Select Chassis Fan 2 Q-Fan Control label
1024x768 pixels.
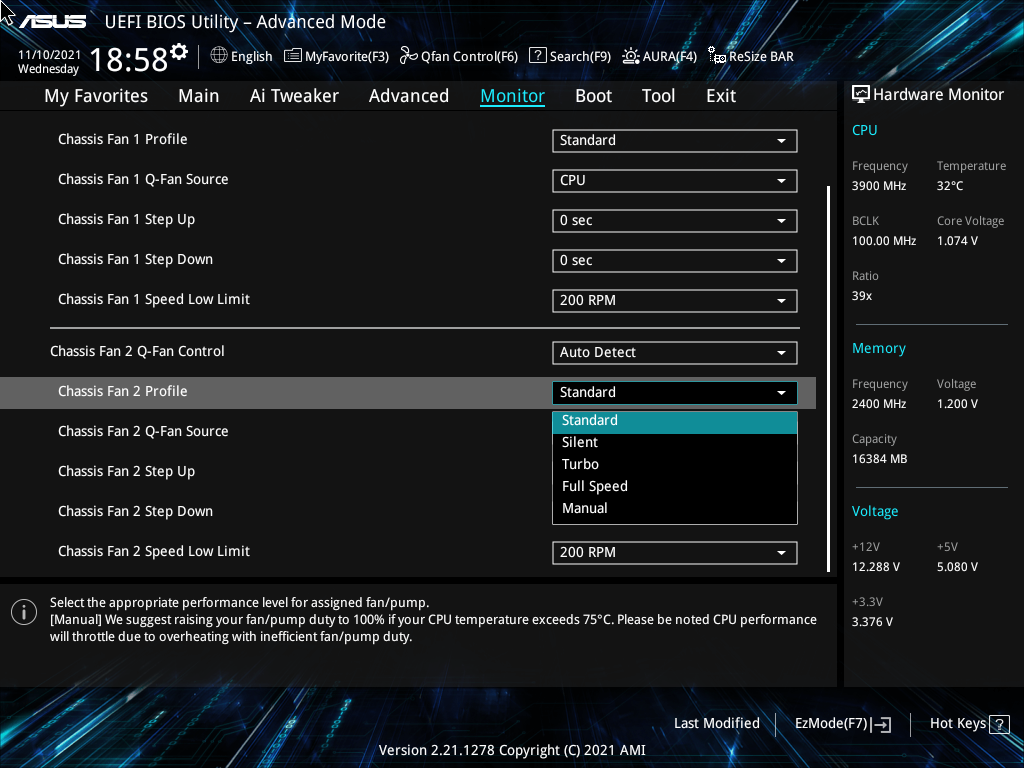point(137,351)
